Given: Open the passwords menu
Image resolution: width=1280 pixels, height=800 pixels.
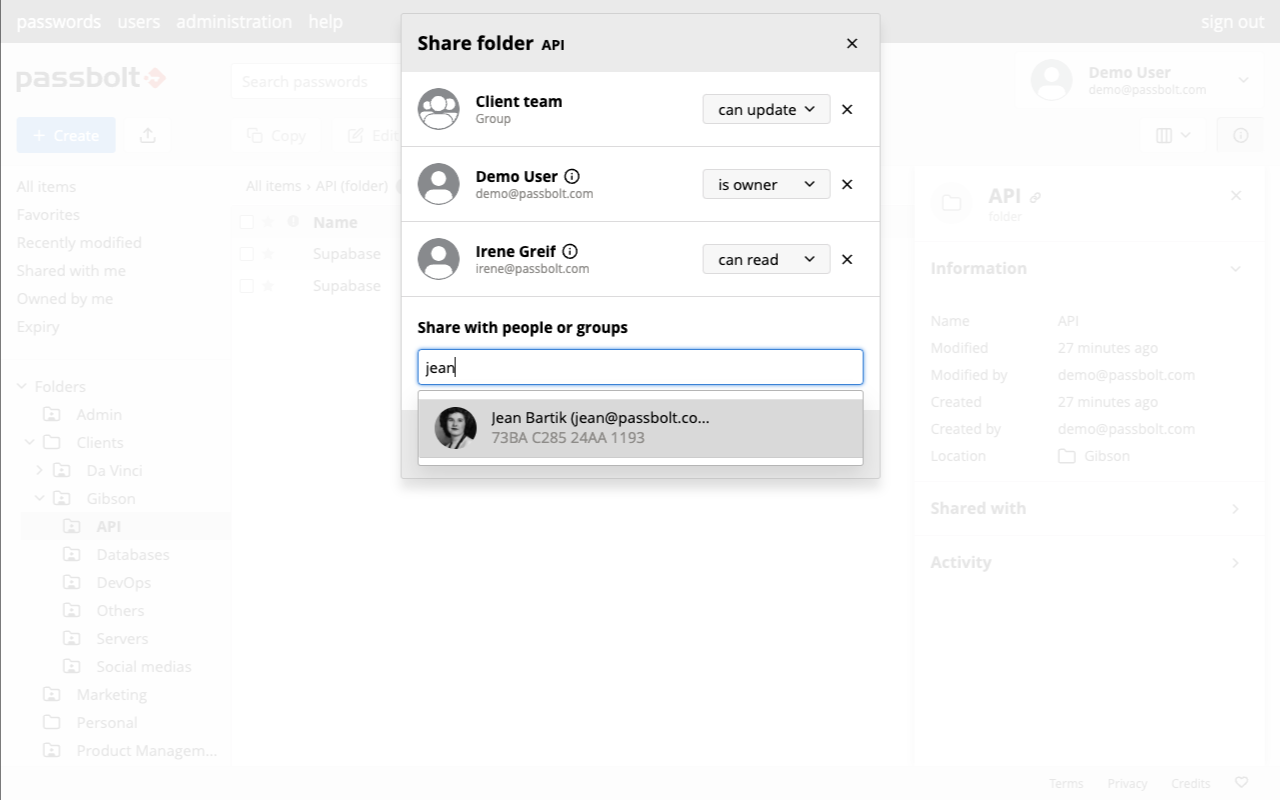Looking at the screenshot, I should click(x=59, y=21).
